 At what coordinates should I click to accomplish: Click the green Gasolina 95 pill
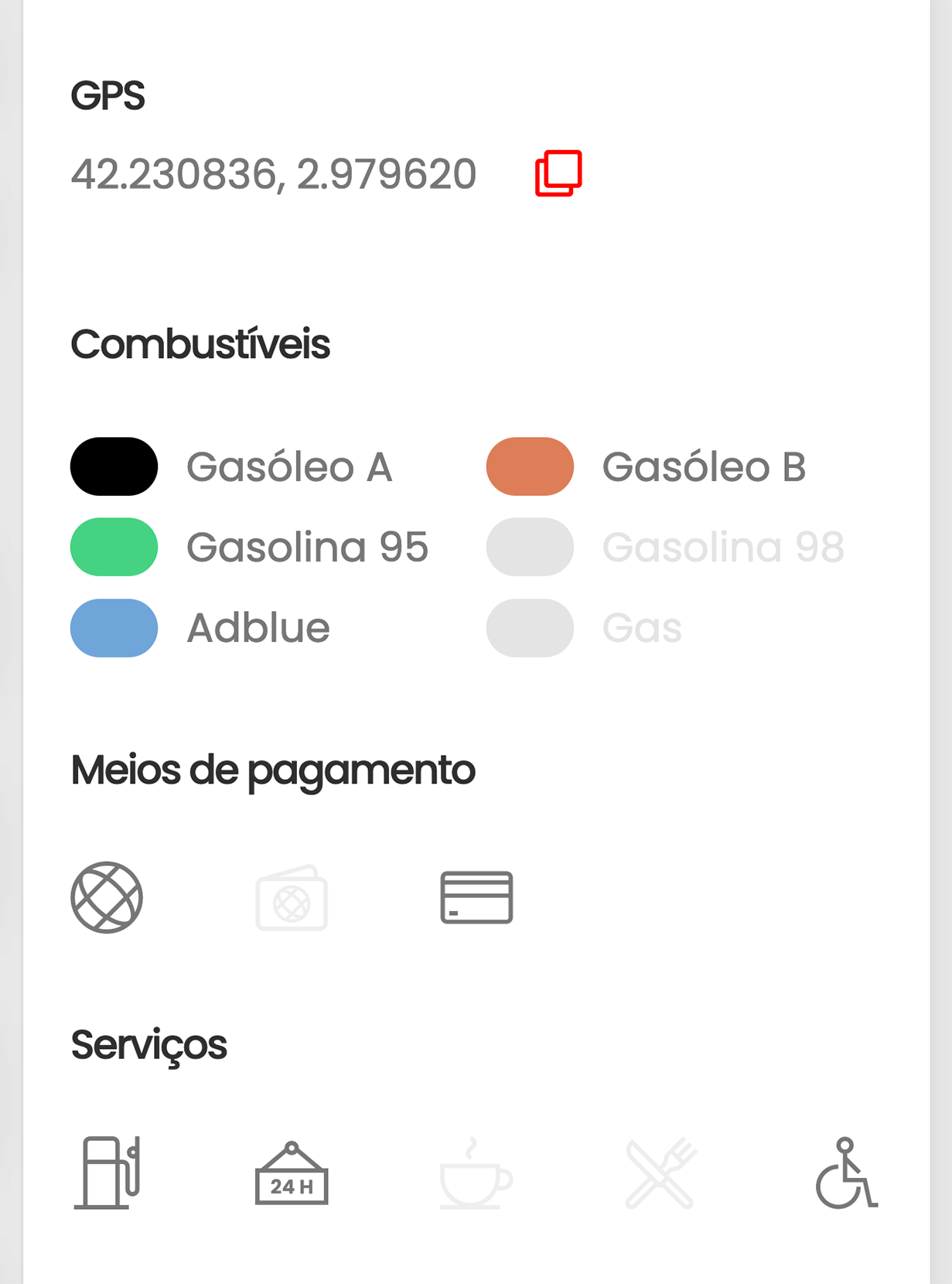114,547
